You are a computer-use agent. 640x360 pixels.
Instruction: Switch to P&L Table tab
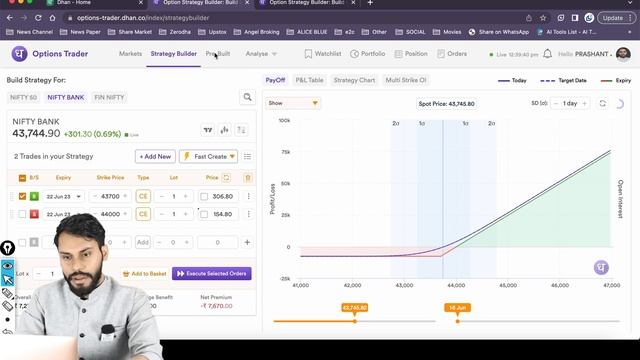pos(309,80)
